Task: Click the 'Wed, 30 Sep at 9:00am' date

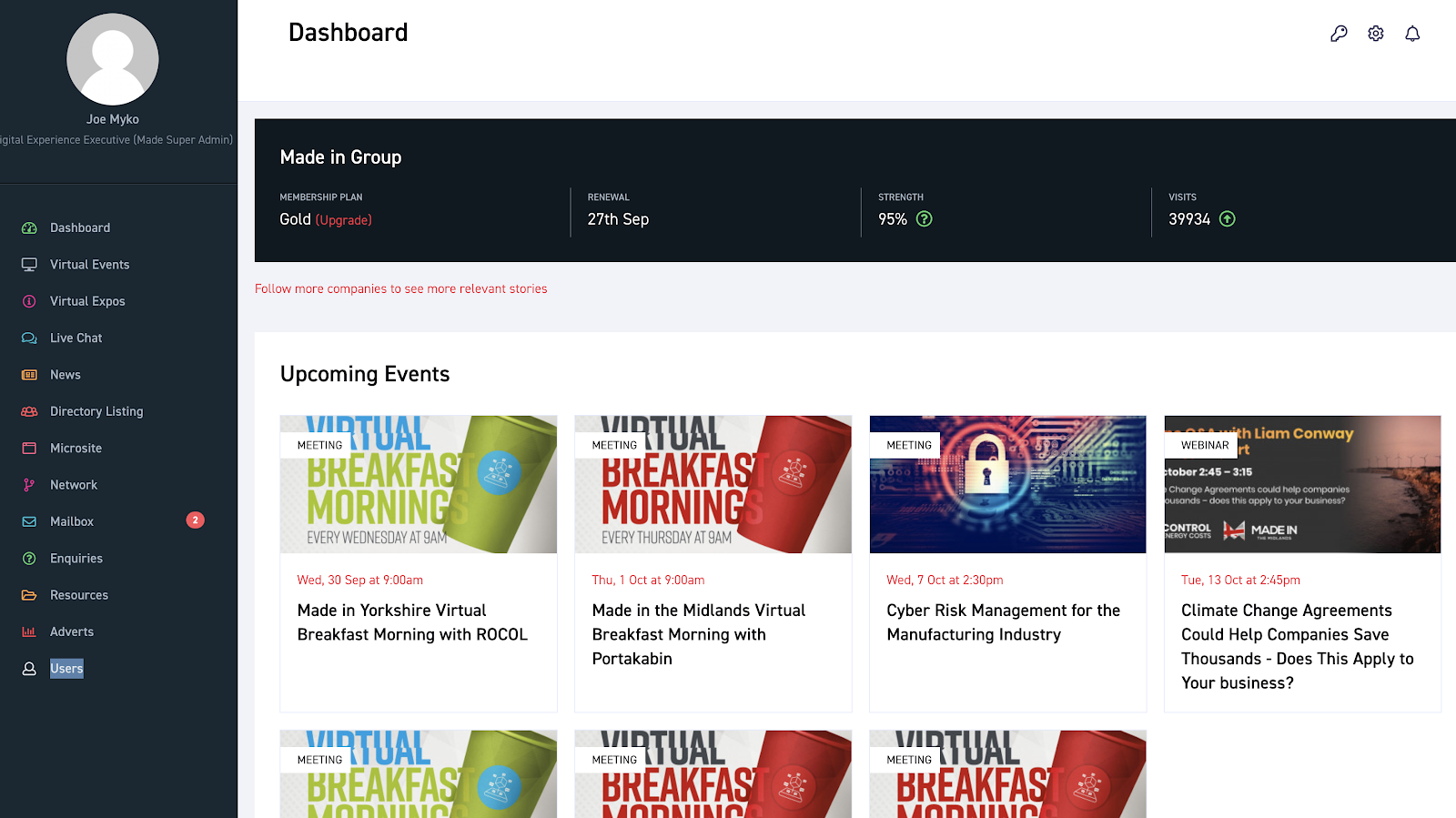Action: tap(360, 580)
